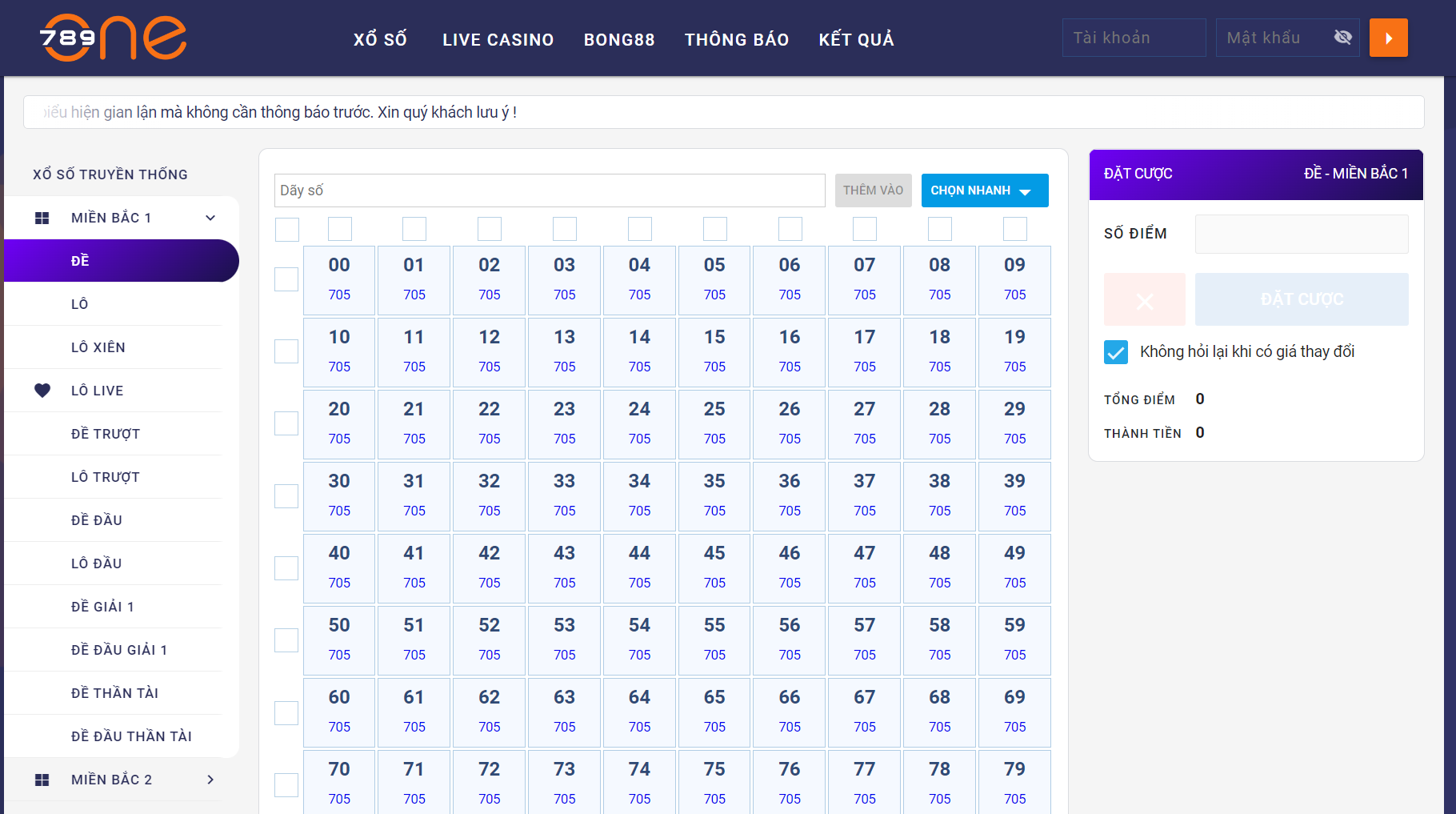
Task: Open the Chọn Nhanh dropdown
Action: point(985,190)
